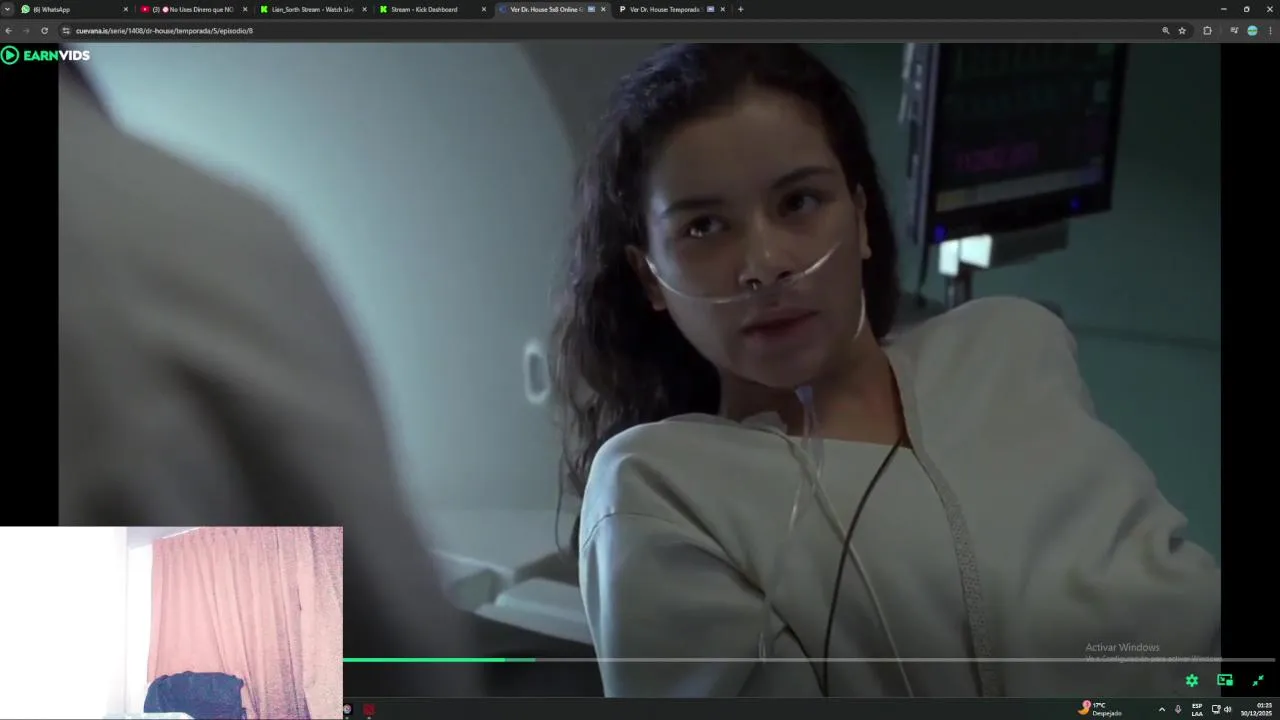Open the page zoom magnifier icon
This screenshot has width=1280, height=720.
[1165, 31]
